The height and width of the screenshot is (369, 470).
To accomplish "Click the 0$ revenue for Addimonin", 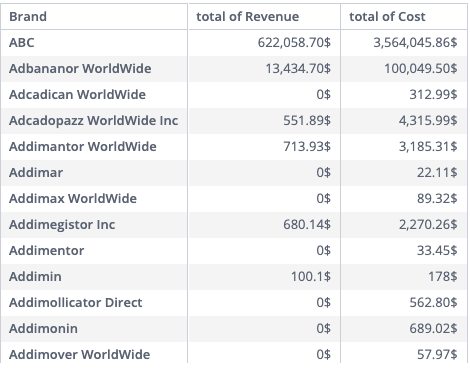I will pyautogui.click(x=323, y=328).
